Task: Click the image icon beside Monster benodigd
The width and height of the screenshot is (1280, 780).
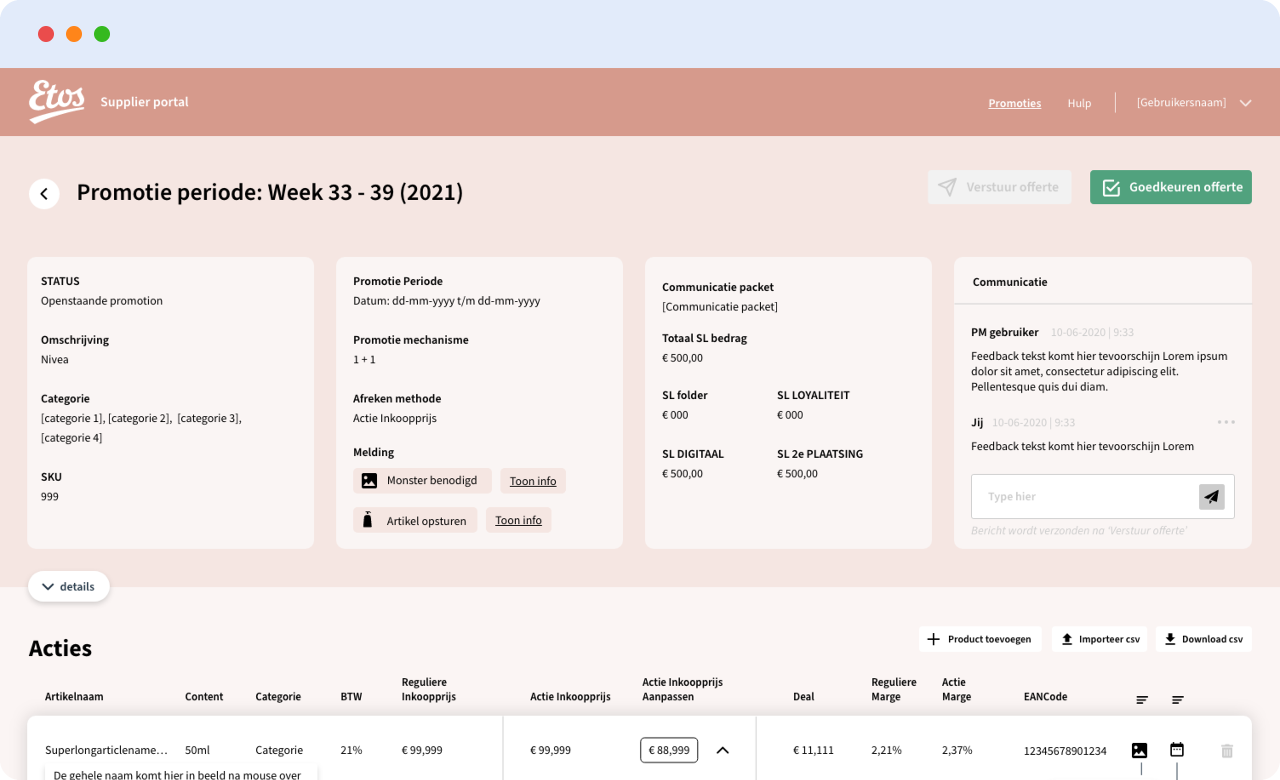Action: [369, 481]
